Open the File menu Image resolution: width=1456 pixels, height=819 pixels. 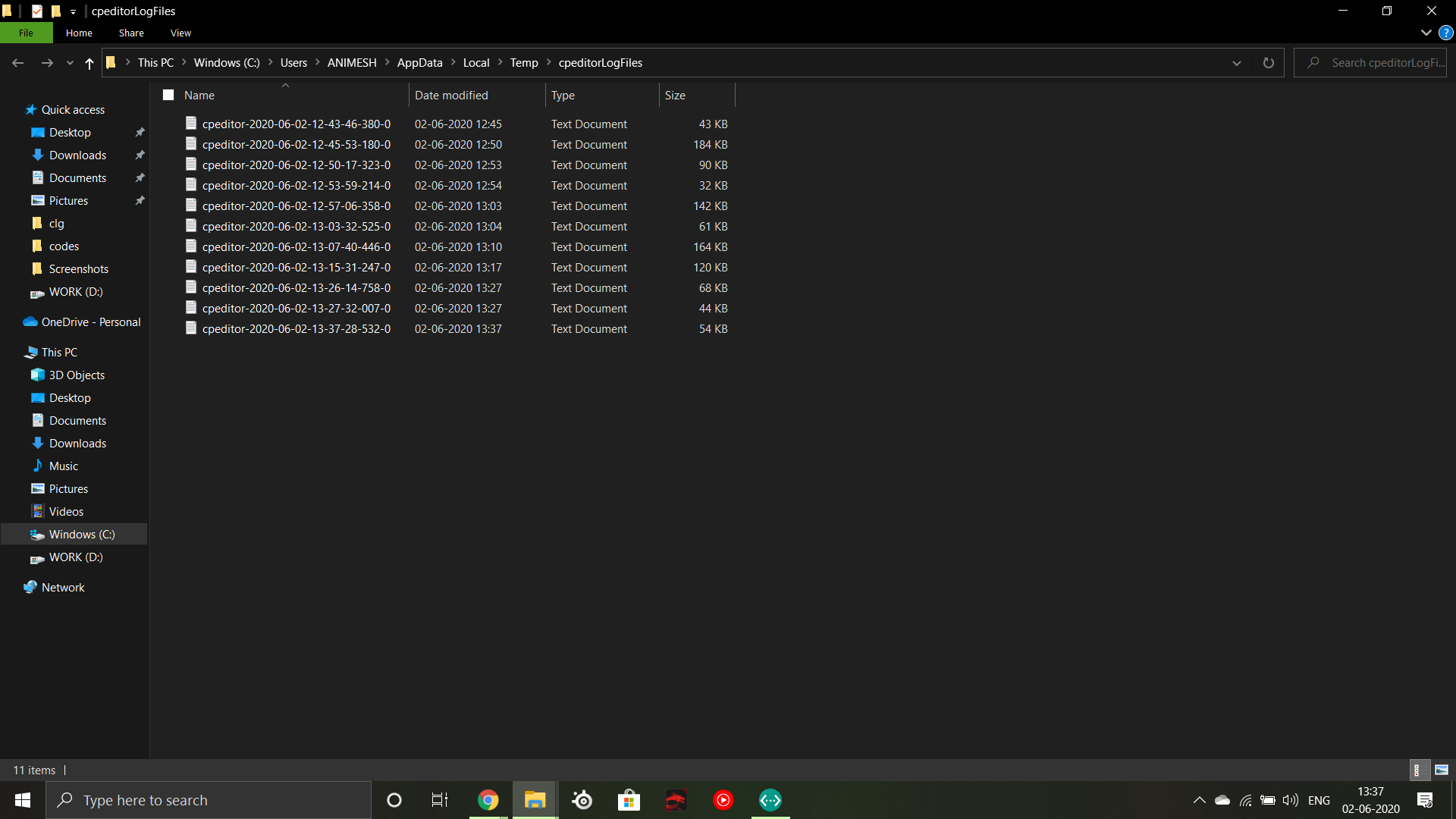[26, 33]
